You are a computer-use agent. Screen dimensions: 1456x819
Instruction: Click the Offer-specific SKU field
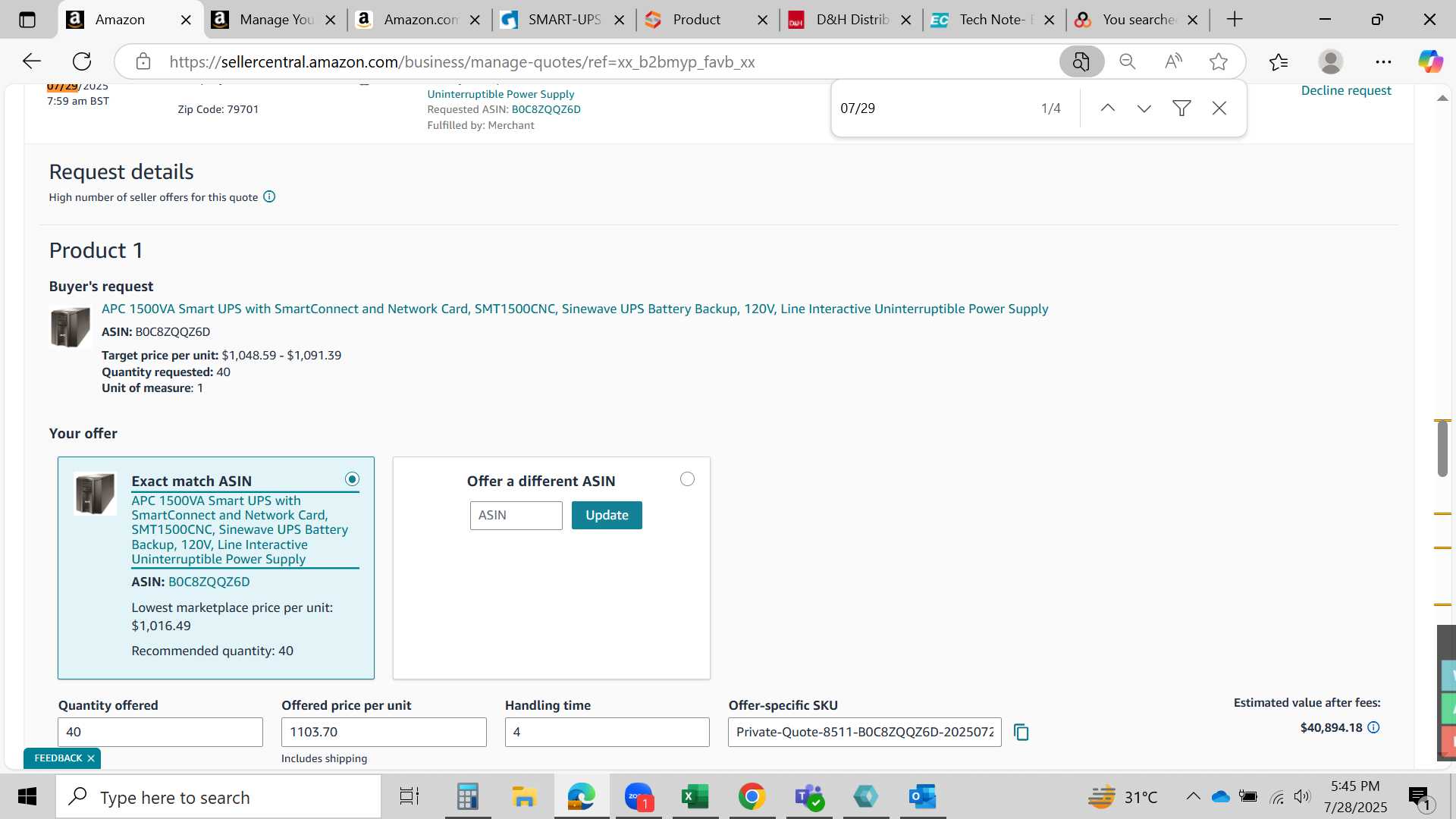point(864,732)
